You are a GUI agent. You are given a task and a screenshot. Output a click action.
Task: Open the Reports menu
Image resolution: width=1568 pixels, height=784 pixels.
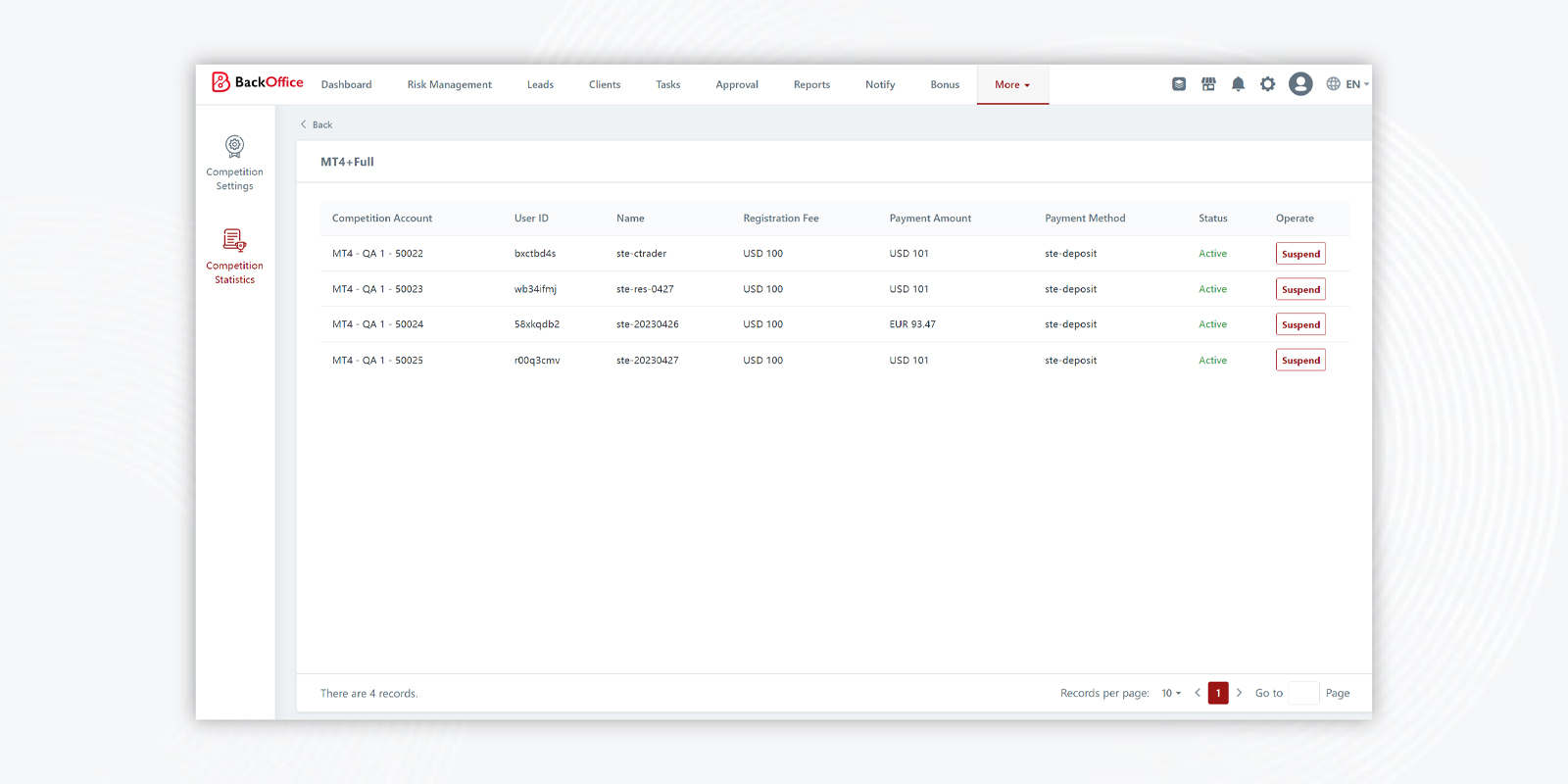click(x=811, y=85)
